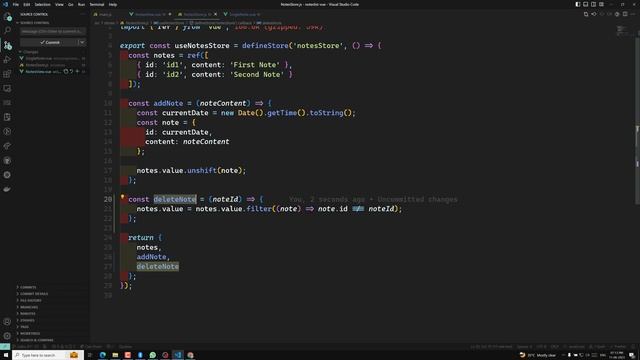Switch to the SingleNote.vue tab
The image size is (640, 360).
click(242, 14)
